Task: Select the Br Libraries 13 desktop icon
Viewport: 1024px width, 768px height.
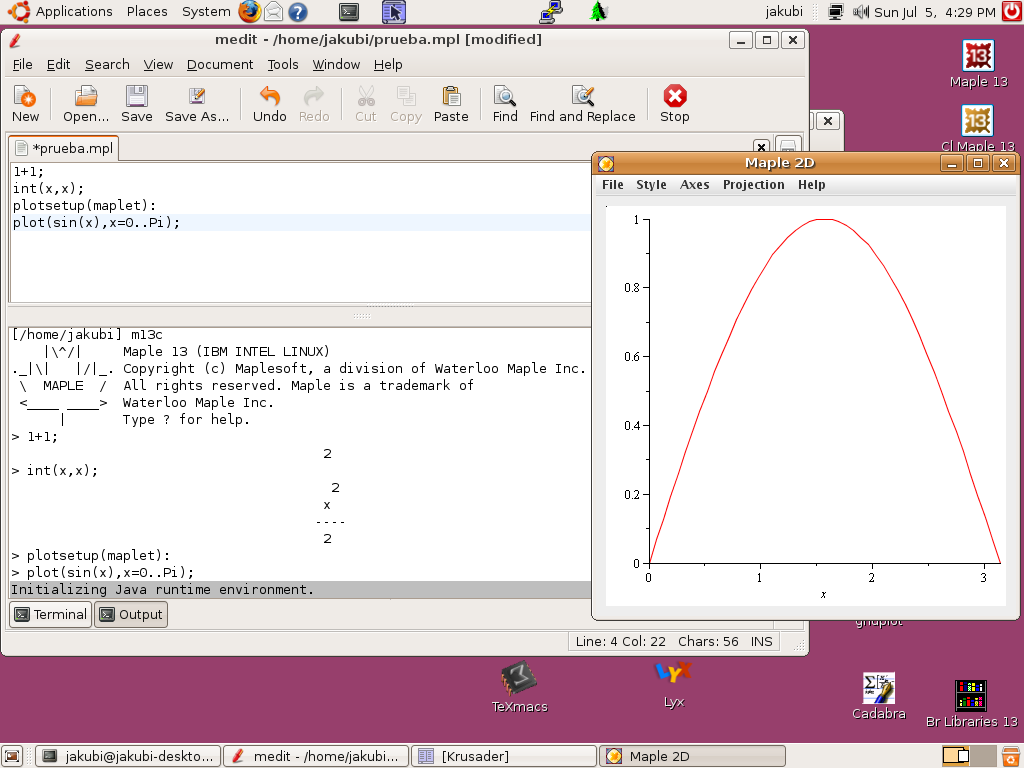Action: (x=971, y=703)
